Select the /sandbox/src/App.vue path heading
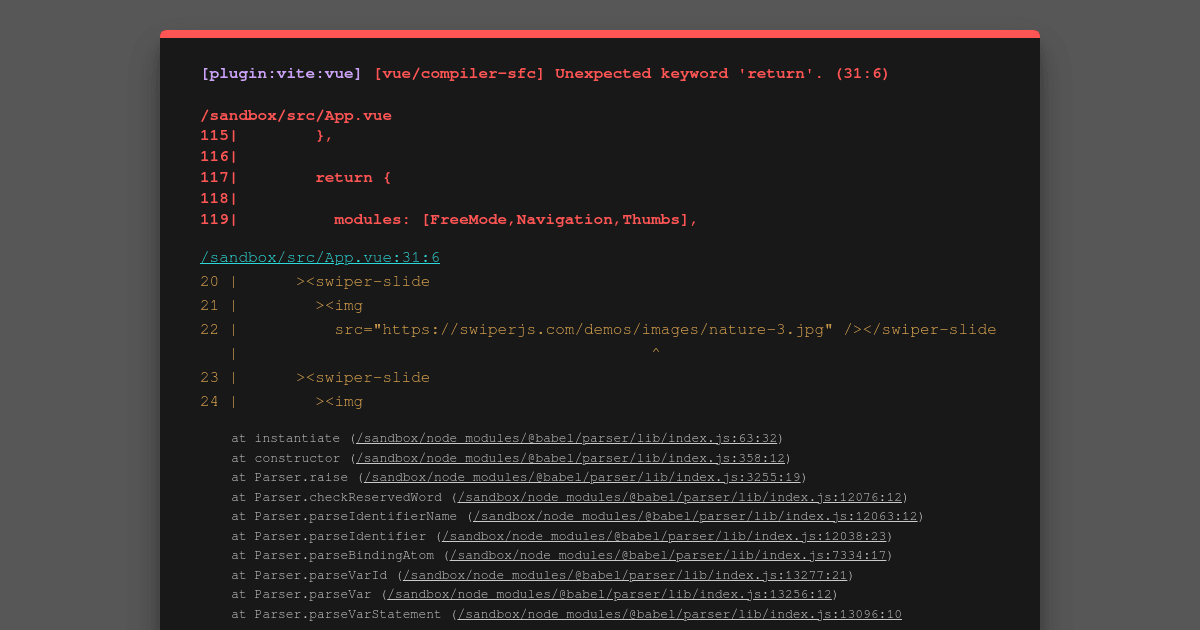This screenshot has height=630, width=1200. pyautogui.click(x=296, y=115)
